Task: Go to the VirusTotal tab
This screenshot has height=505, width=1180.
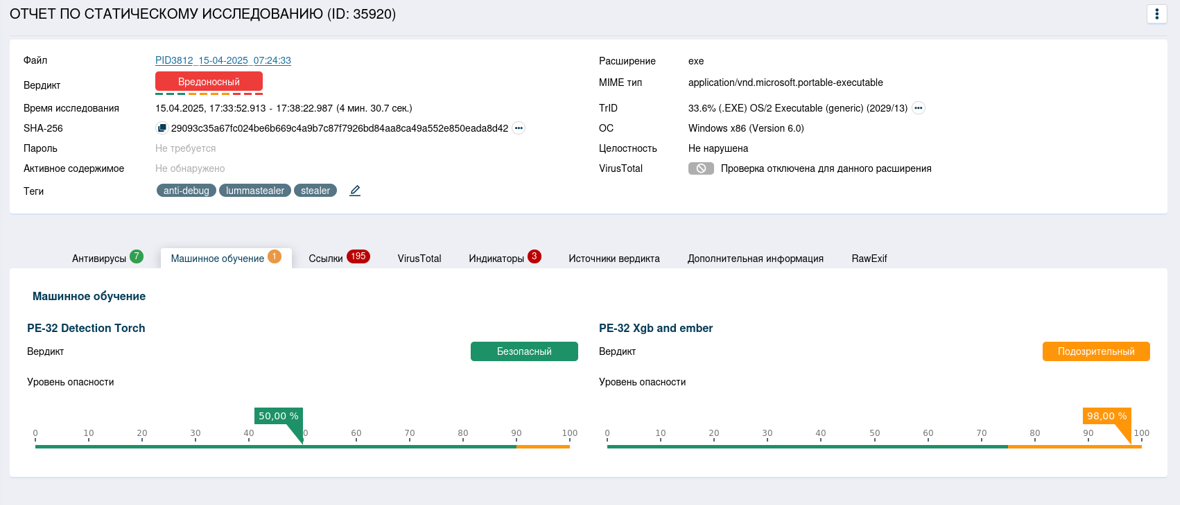Action: coord(419,258)
